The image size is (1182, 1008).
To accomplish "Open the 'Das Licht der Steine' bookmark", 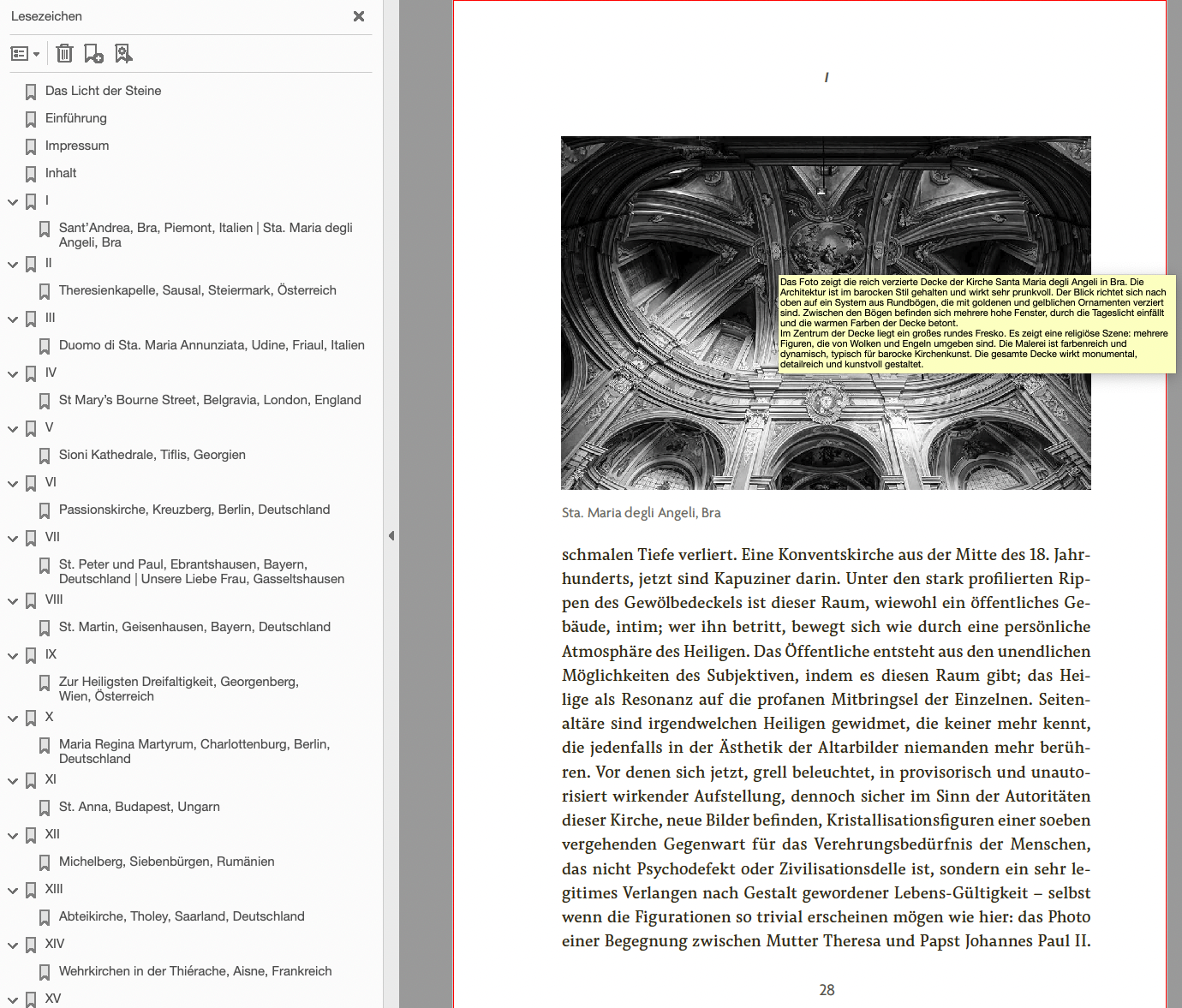I will [x=103, y=91].
